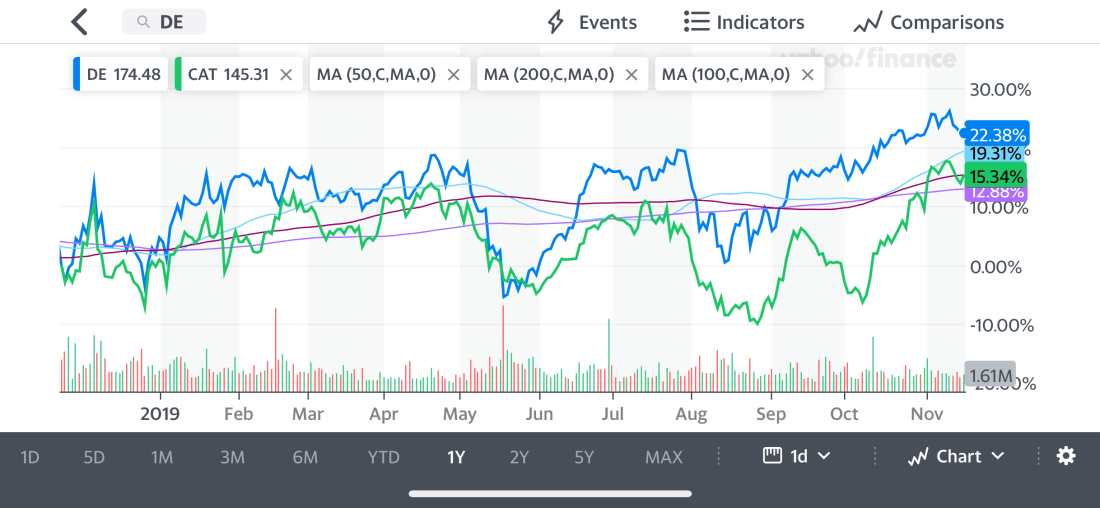1100x508 pixels.
Task: Tap the back arrow chevron
Action: click(x=80, y=22)
